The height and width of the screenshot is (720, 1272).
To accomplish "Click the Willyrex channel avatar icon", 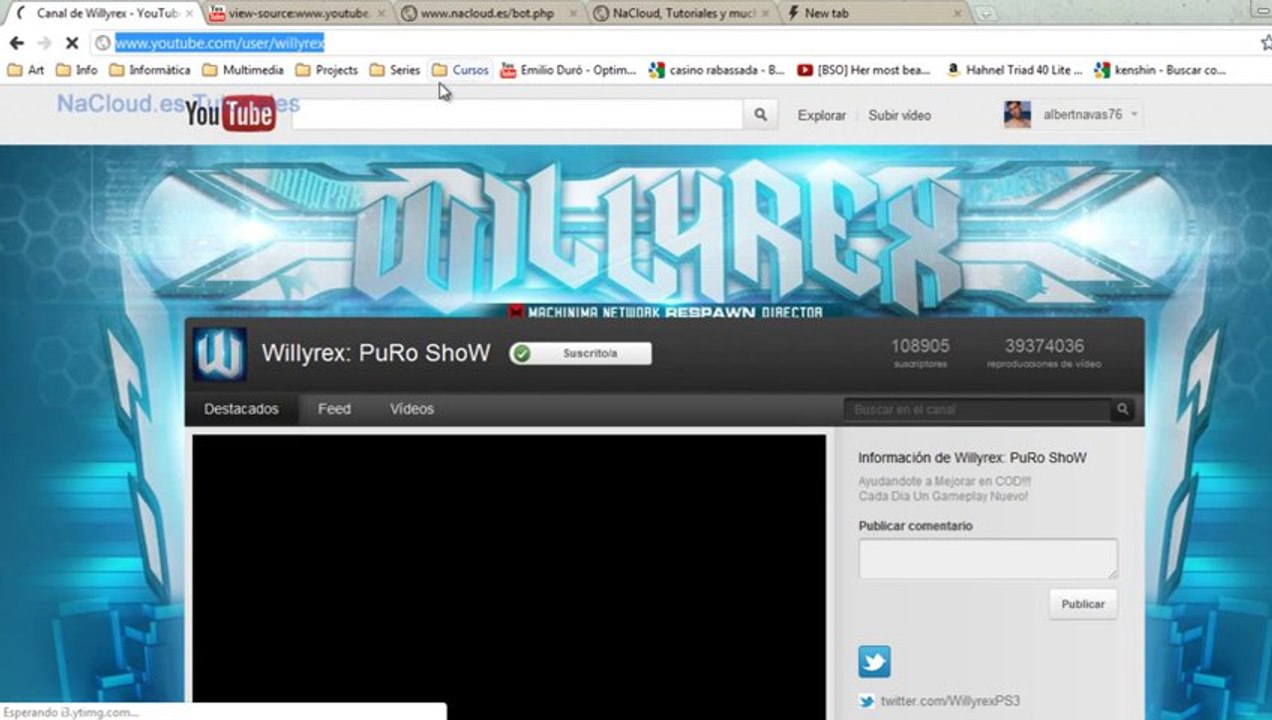I will (x=220, y=354).
